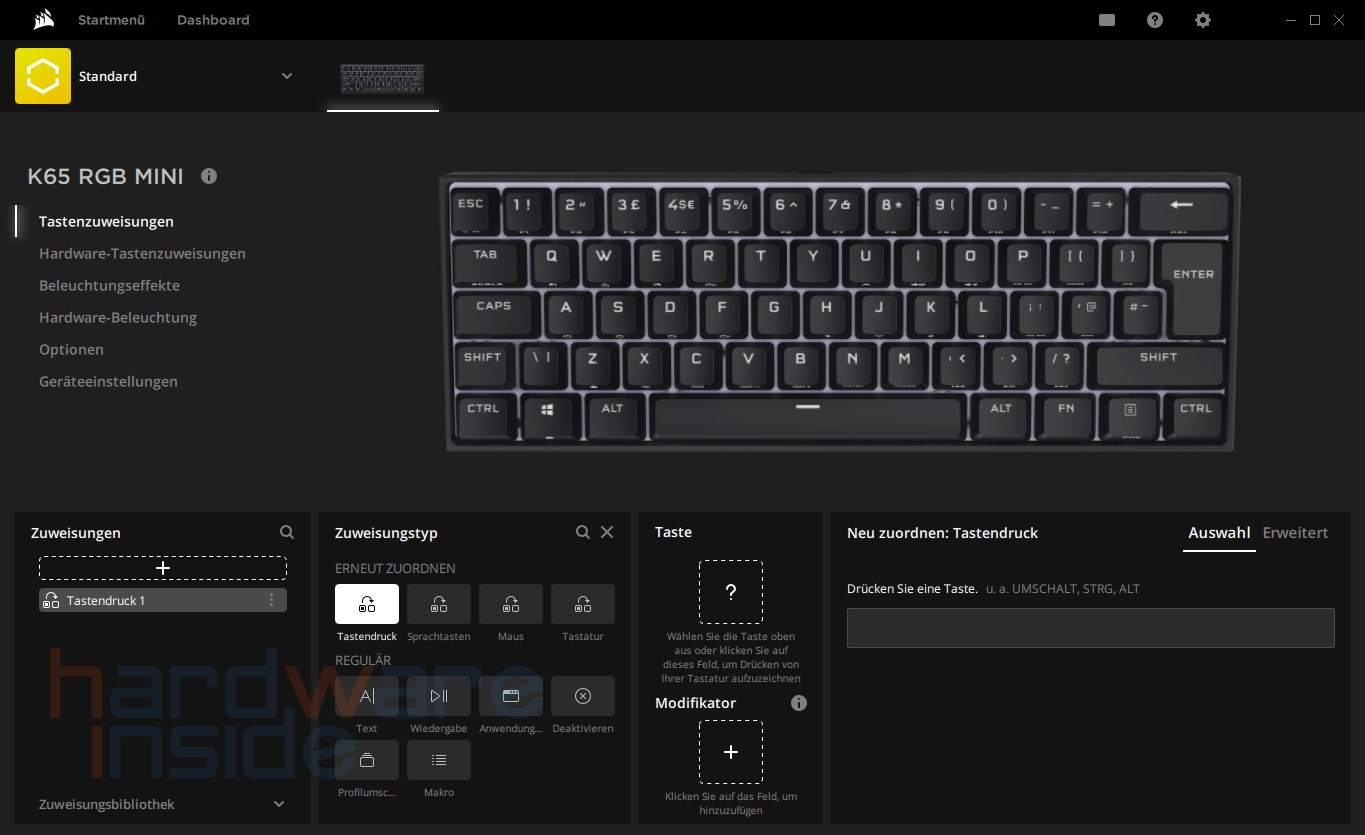The height and width of the screenshot is (835, 1365).
Task: Select the Tastendruck assignment type icon
Action: 366,603
